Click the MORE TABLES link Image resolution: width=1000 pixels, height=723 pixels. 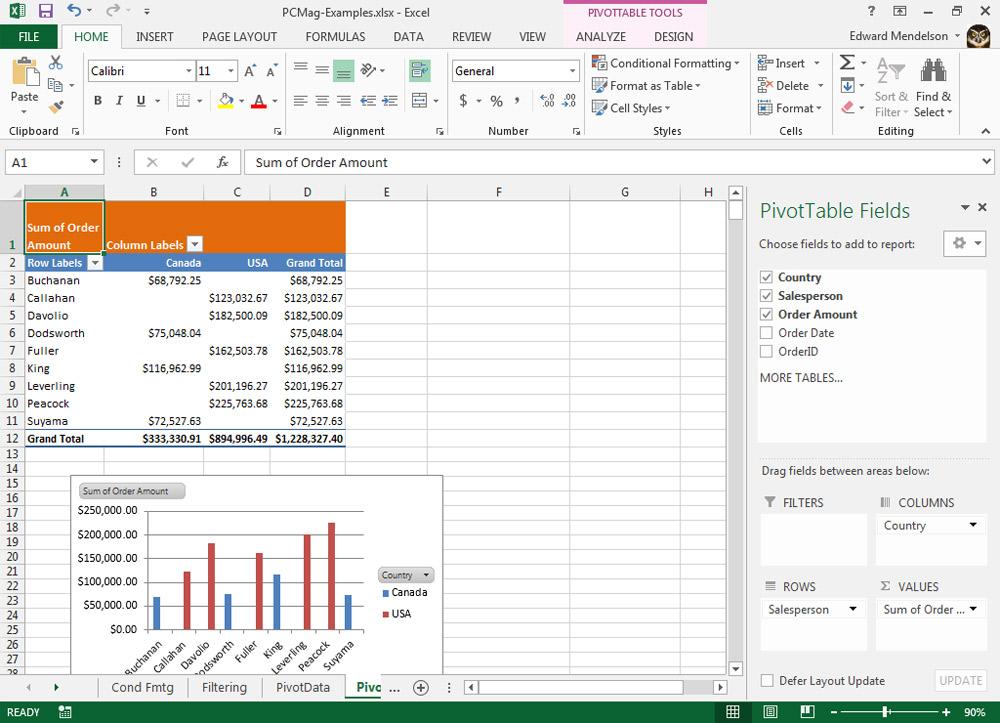tap(800, 378)
